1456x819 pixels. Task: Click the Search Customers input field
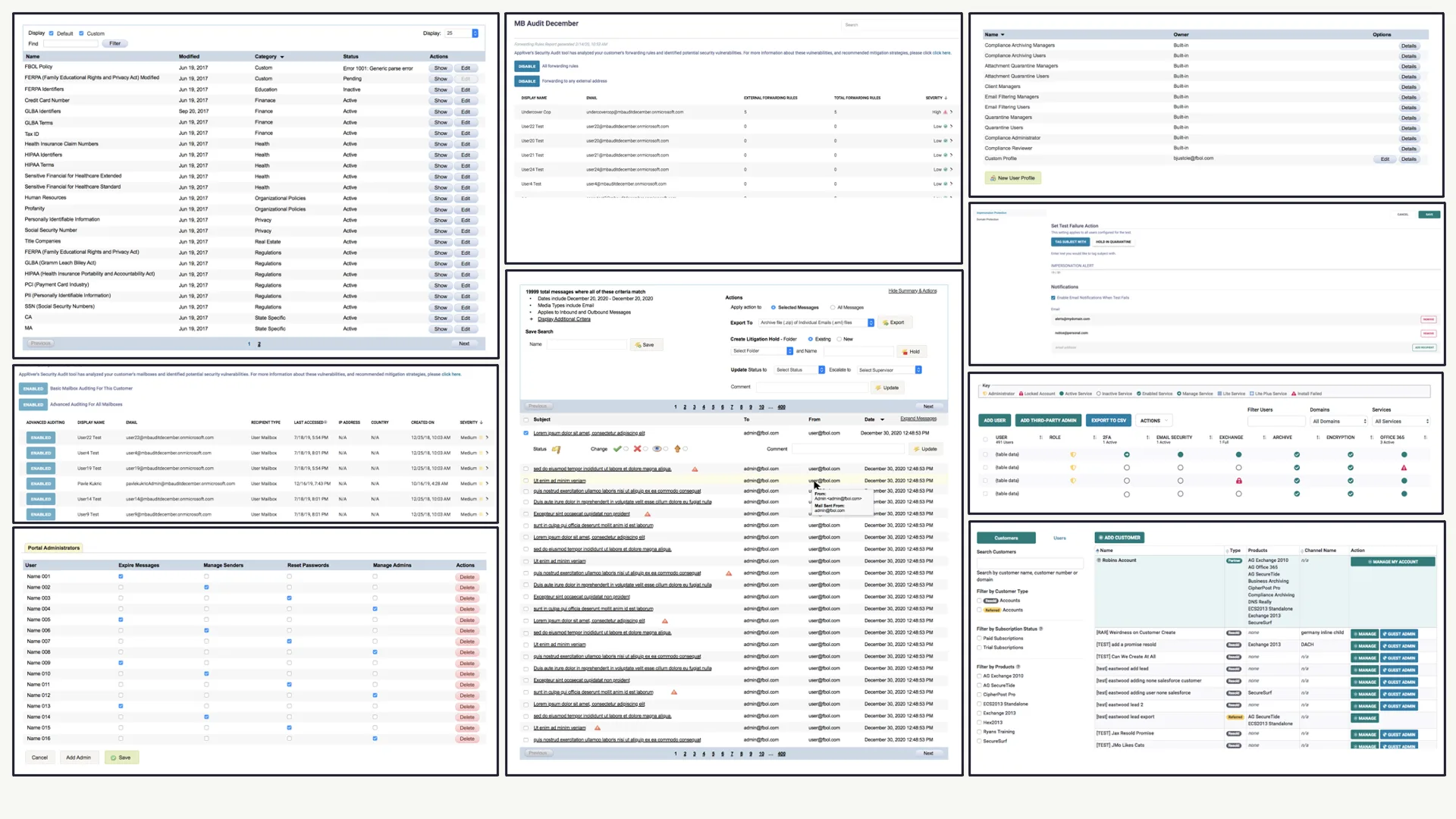coord(1030,562)
